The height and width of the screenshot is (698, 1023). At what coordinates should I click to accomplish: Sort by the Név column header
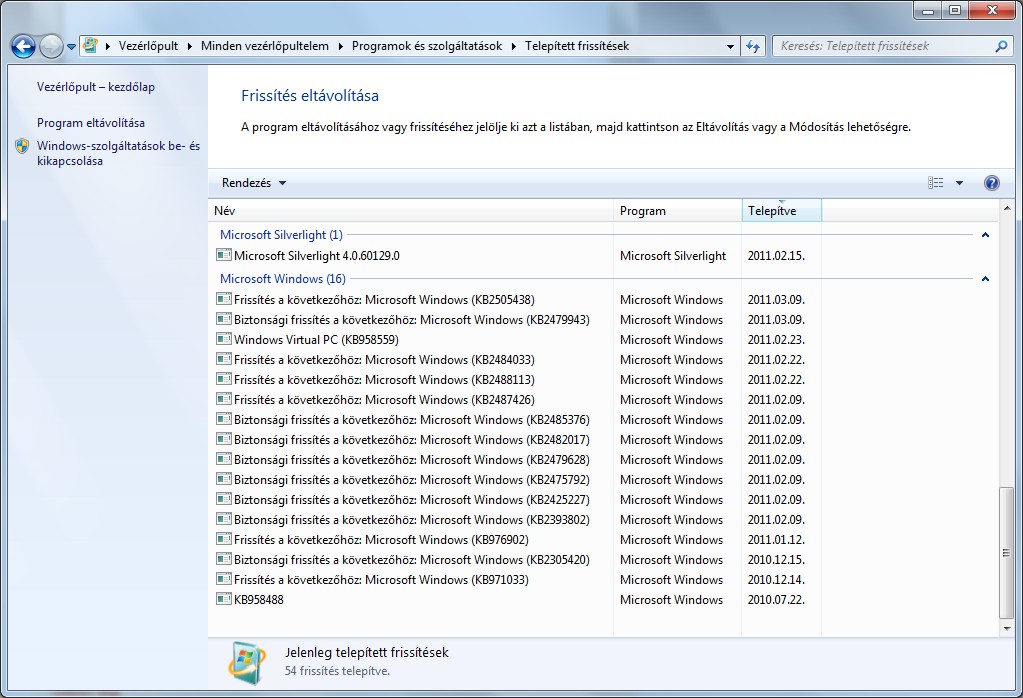(x=411, y=211)
